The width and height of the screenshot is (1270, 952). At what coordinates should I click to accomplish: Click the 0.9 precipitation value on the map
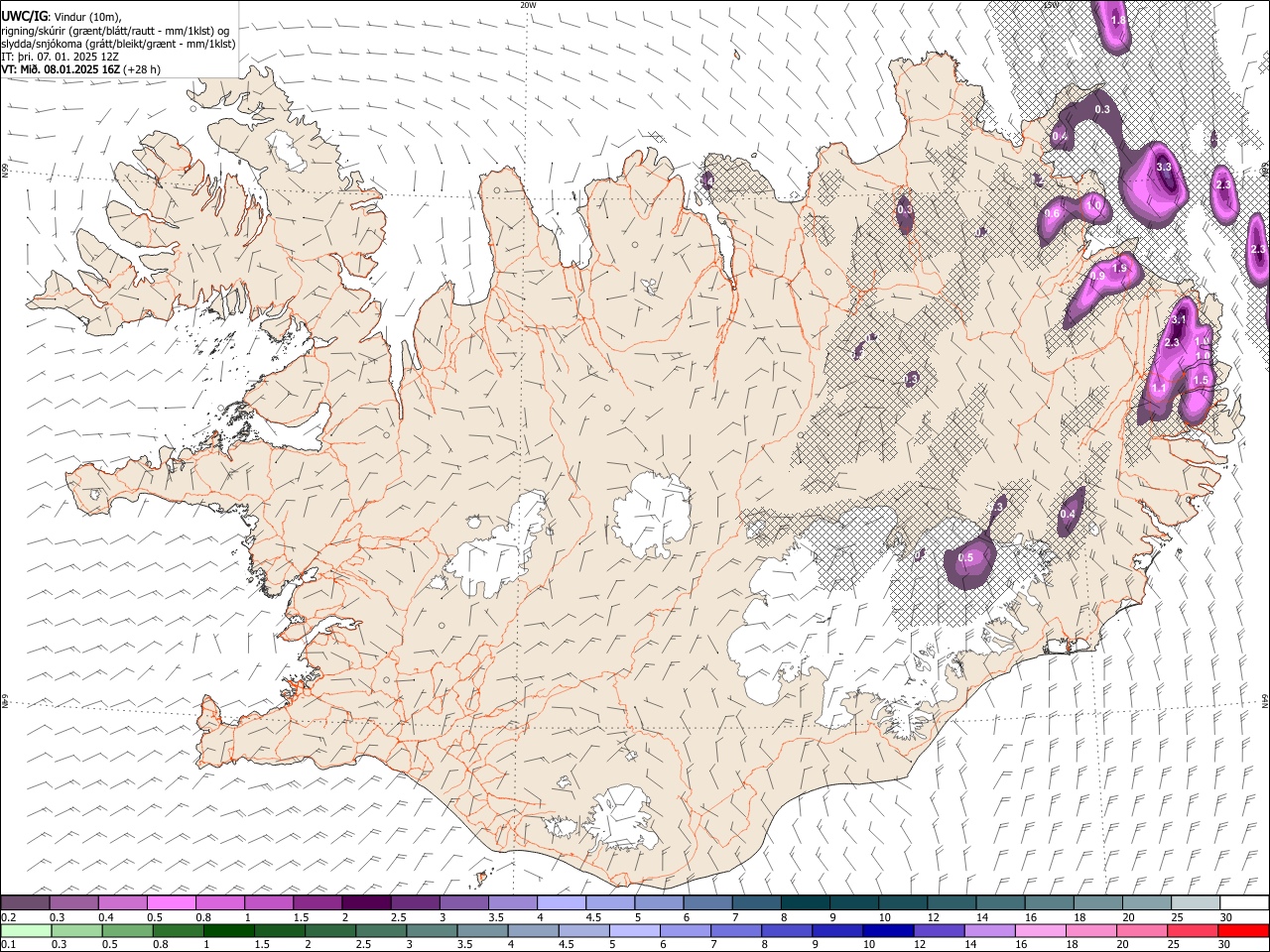1098,277
